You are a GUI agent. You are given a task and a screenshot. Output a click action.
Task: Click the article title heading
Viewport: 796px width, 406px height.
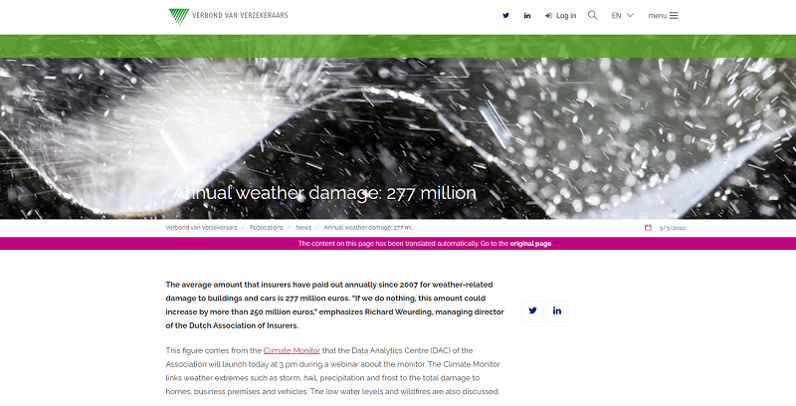(x=324, y=193)
